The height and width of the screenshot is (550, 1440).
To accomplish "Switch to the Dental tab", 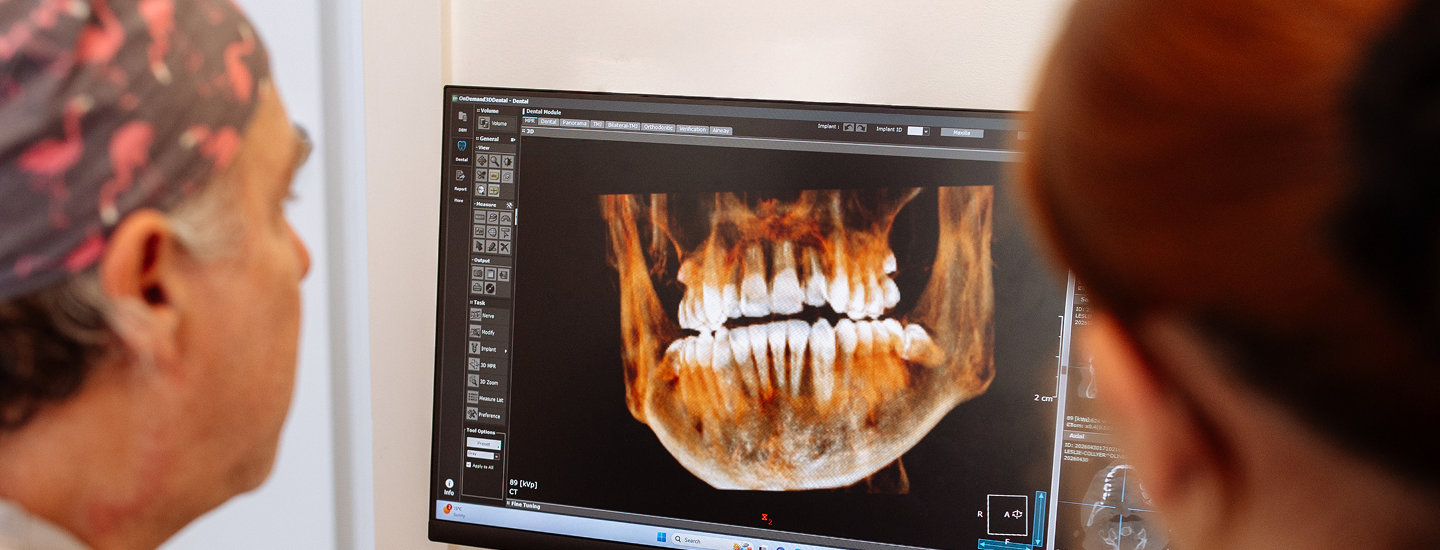I will point(548,122).
